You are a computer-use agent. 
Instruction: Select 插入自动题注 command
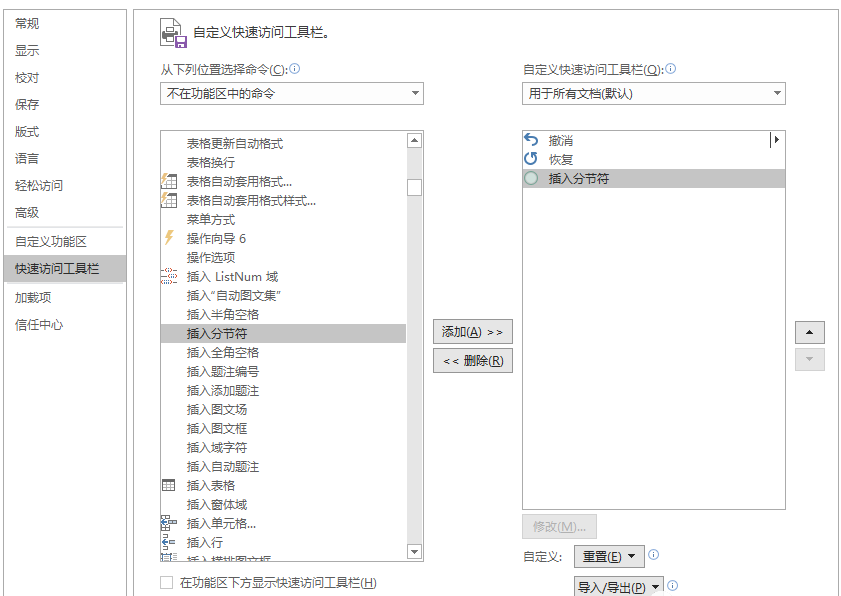point(283,467)
